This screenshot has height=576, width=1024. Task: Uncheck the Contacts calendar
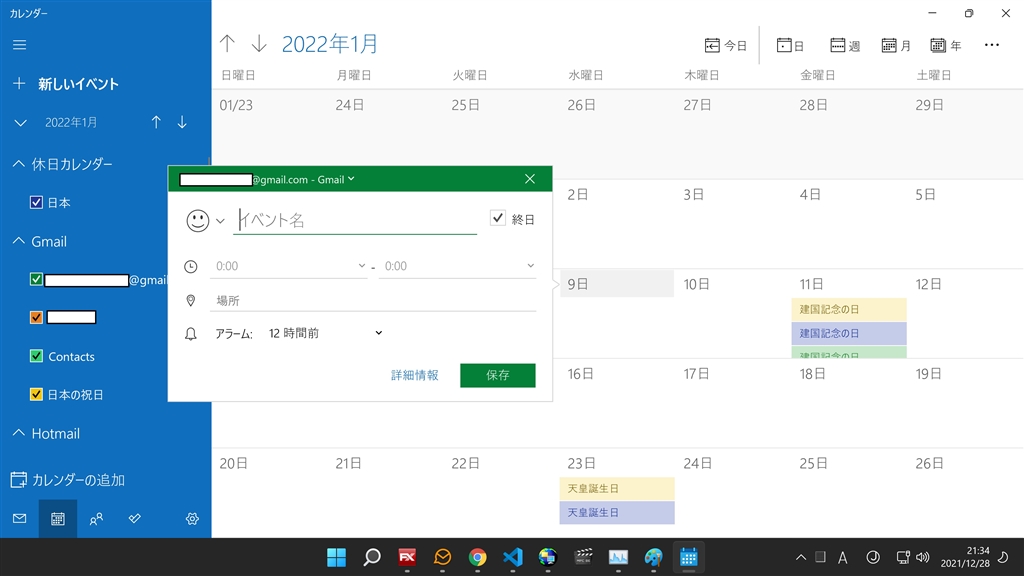[x=37, y=356]
